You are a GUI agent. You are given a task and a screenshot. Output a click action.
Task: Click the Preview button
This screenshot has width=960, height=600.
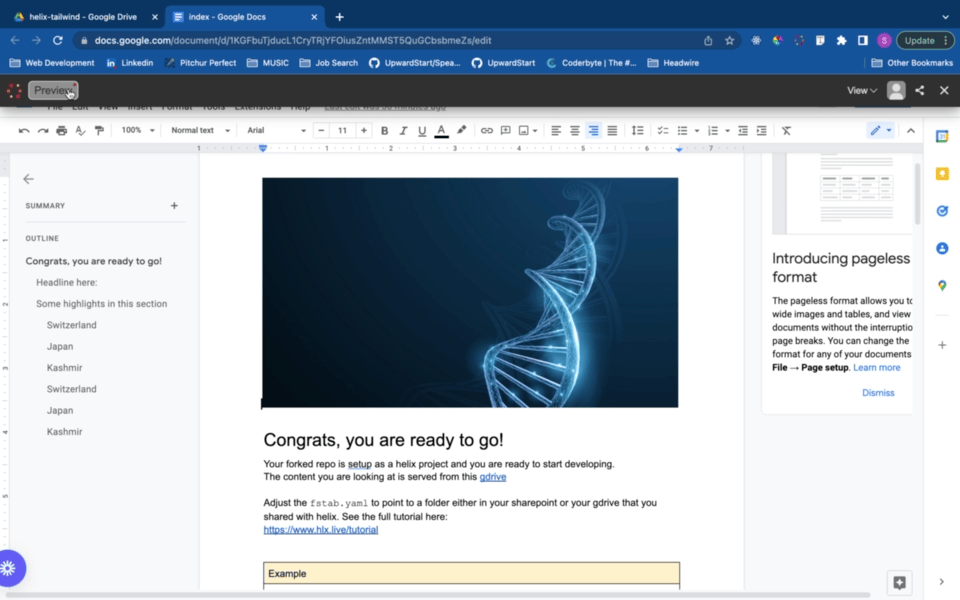point(53,90)
